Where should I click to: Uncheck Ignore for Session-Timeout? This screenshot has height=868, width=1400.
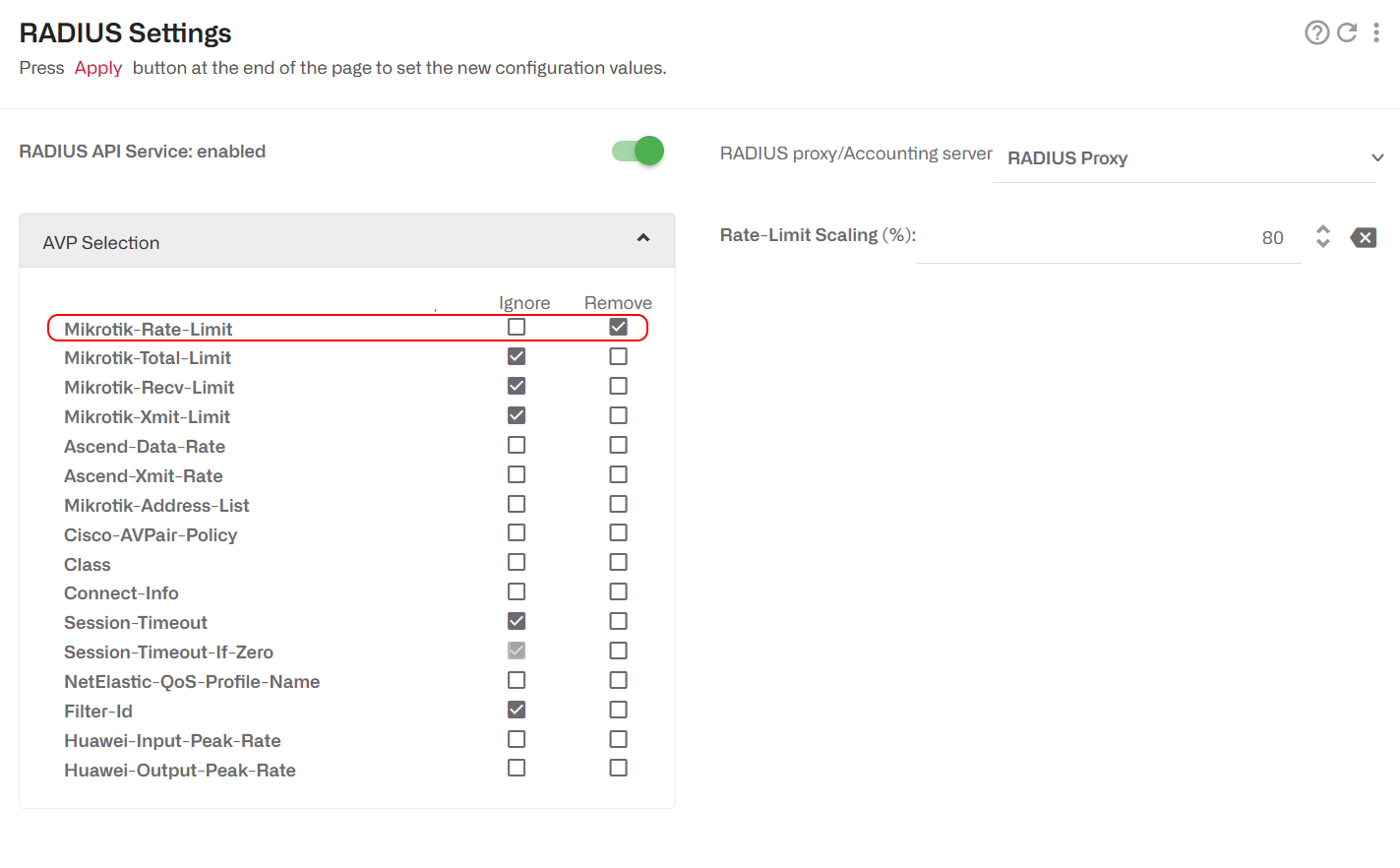tap(517, 621)
